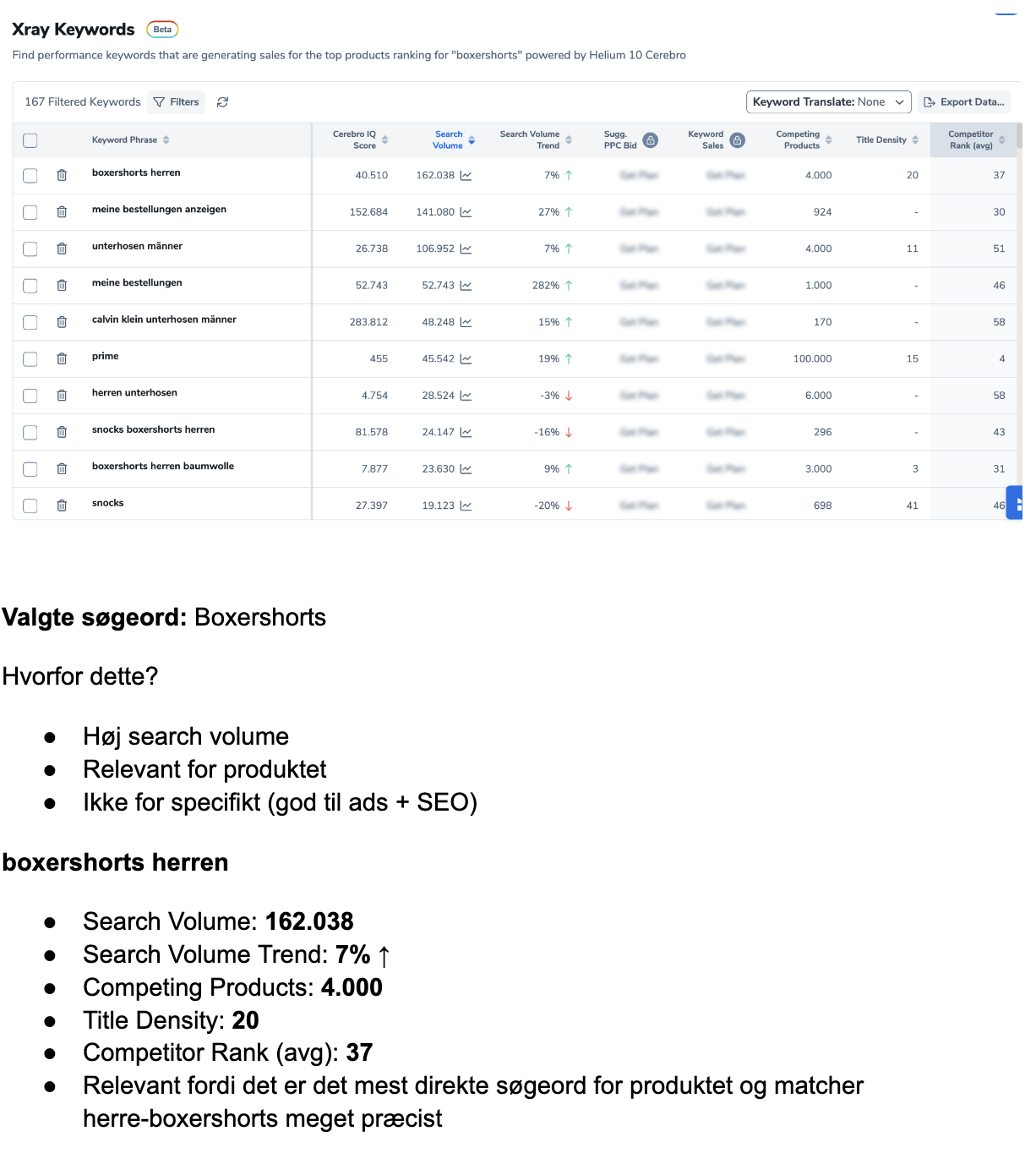The height and width of the screenshot is (1153, 1036).
Task: Delete the 'boxershorts herren' keyword row
Action: pyautogui.click(x=62, y=176)
